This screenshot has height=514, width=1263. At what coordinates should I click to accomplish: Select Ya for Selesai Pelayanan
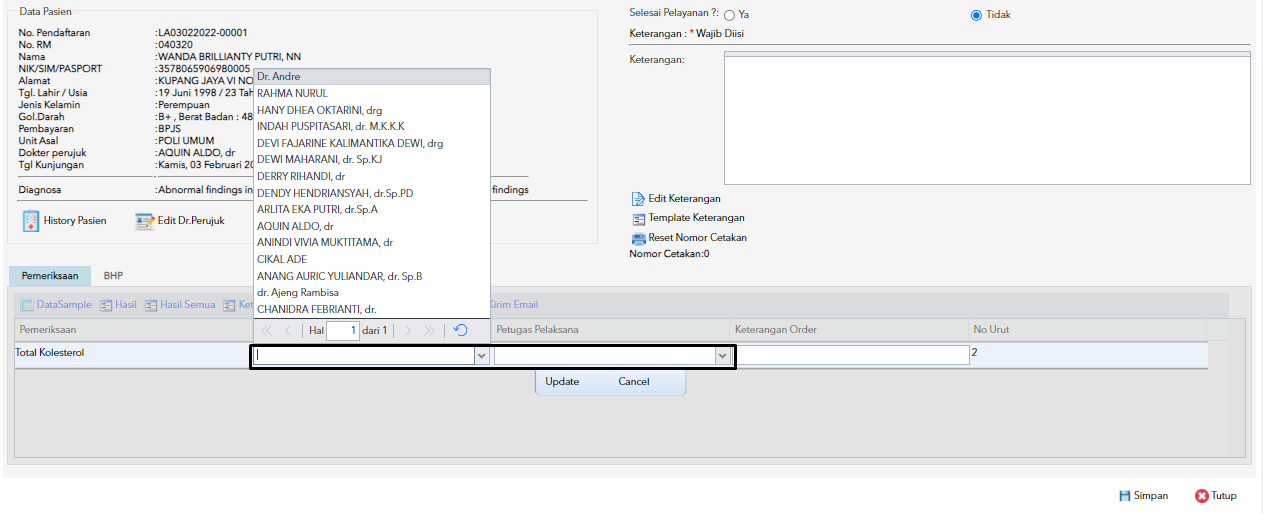729,16
